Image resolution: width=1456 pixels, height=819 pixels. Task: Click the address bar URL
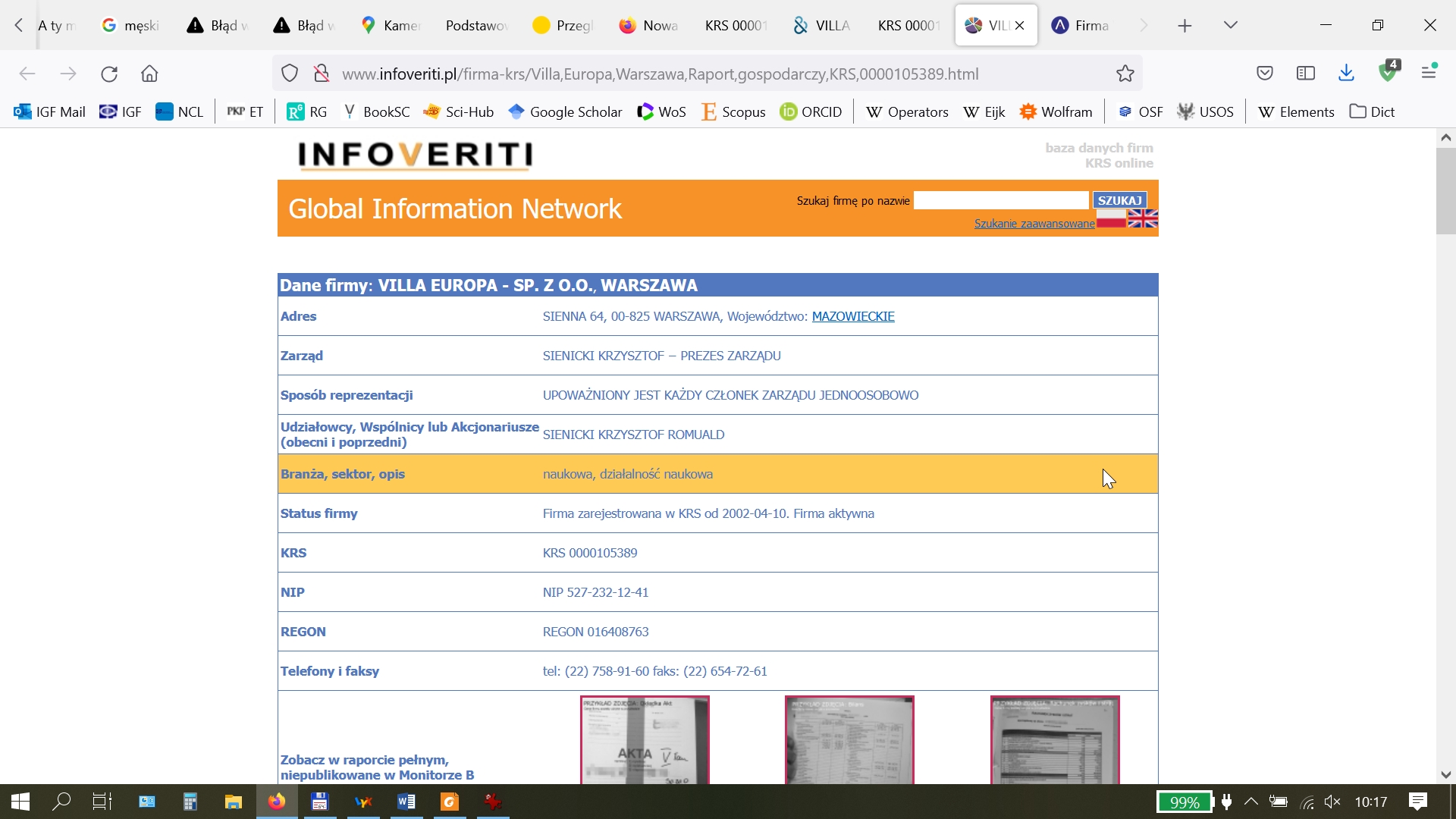click(660, 74)
